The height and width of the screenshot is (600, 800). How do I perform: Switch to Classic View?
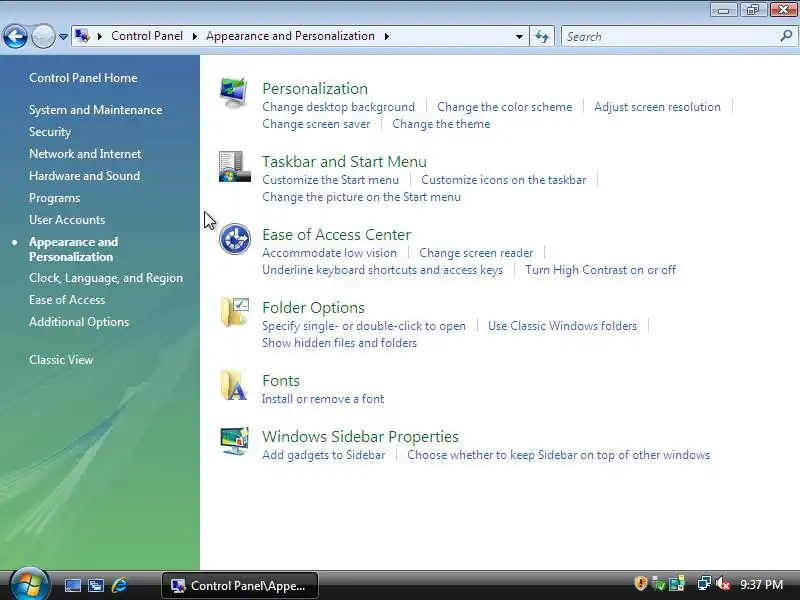[x=61, y=360]
